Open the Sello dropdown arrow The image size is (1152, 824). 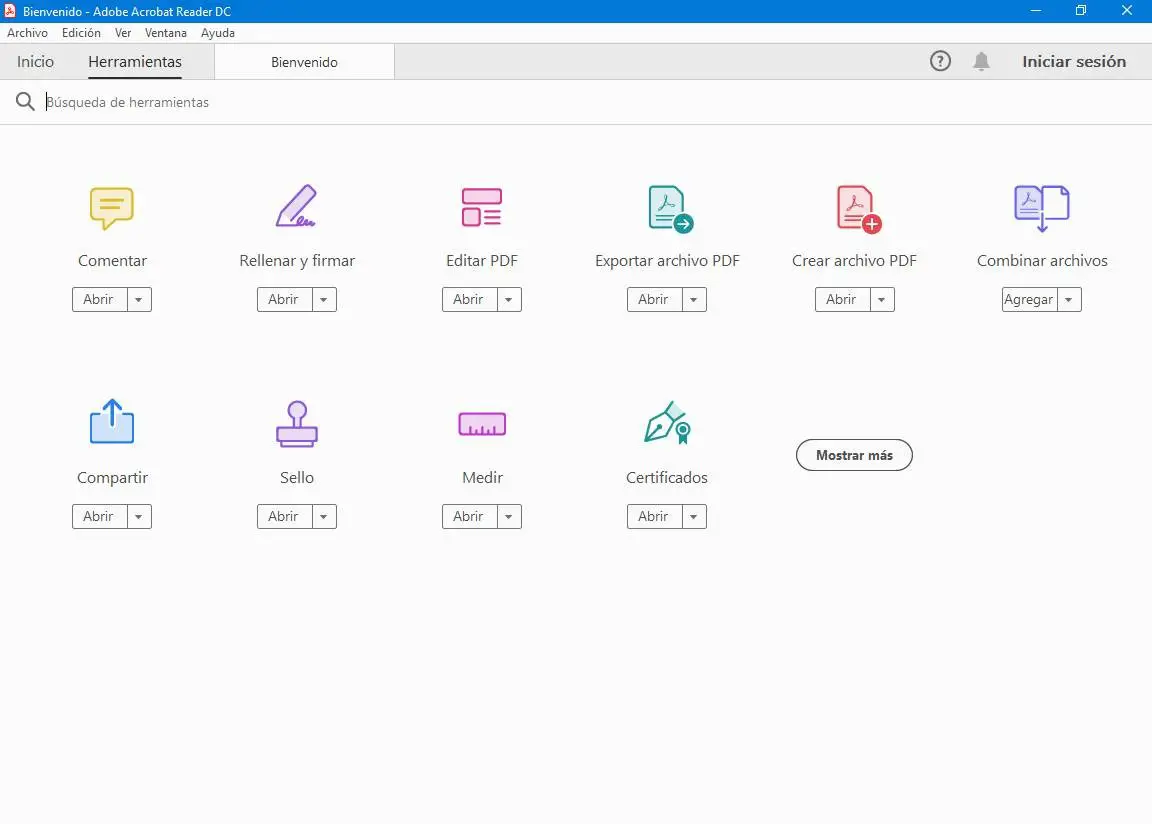tap(324, 516)
